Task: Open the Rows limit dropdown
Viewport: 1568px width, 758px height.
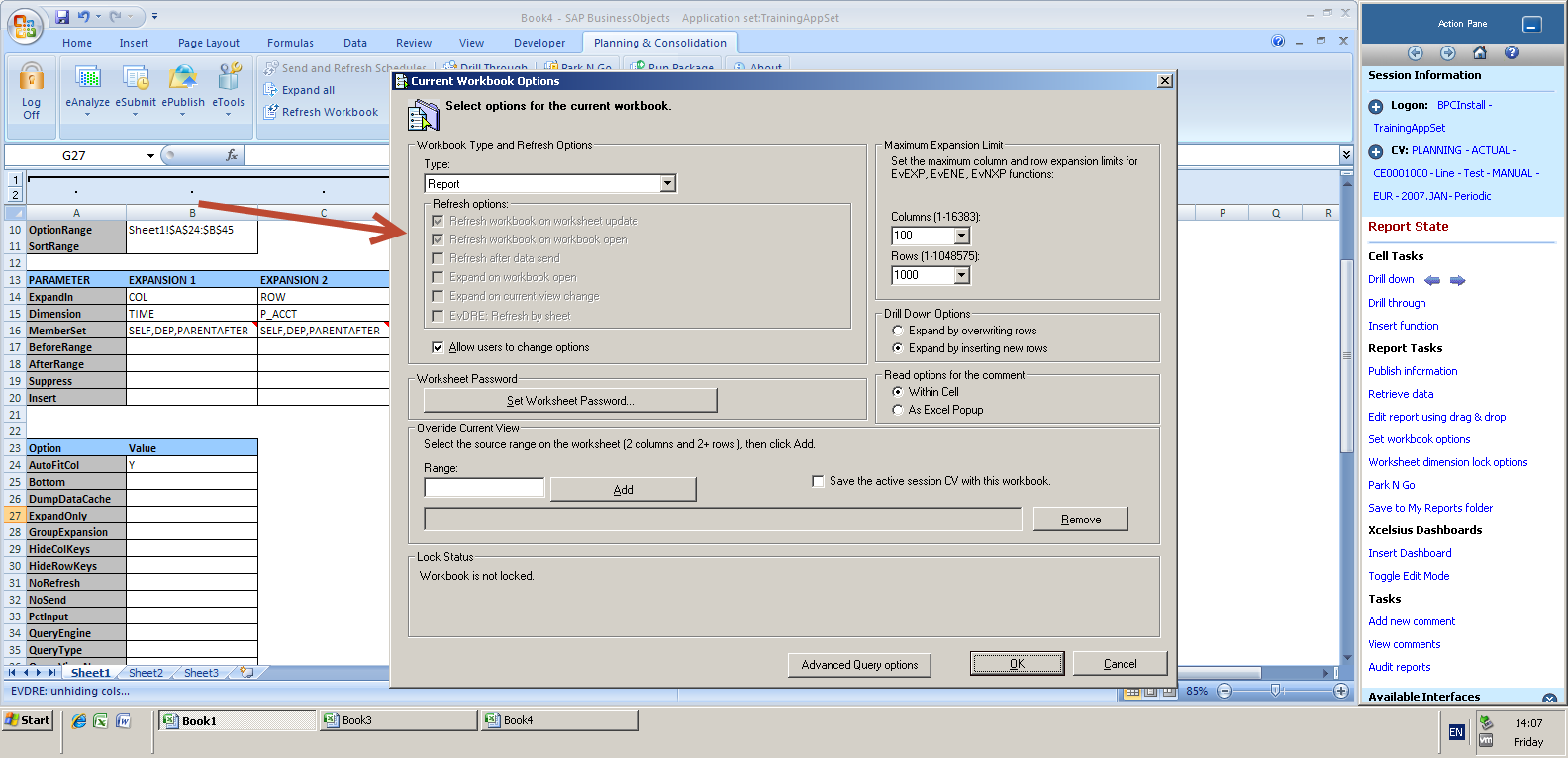Action: (x=961, y=275)
